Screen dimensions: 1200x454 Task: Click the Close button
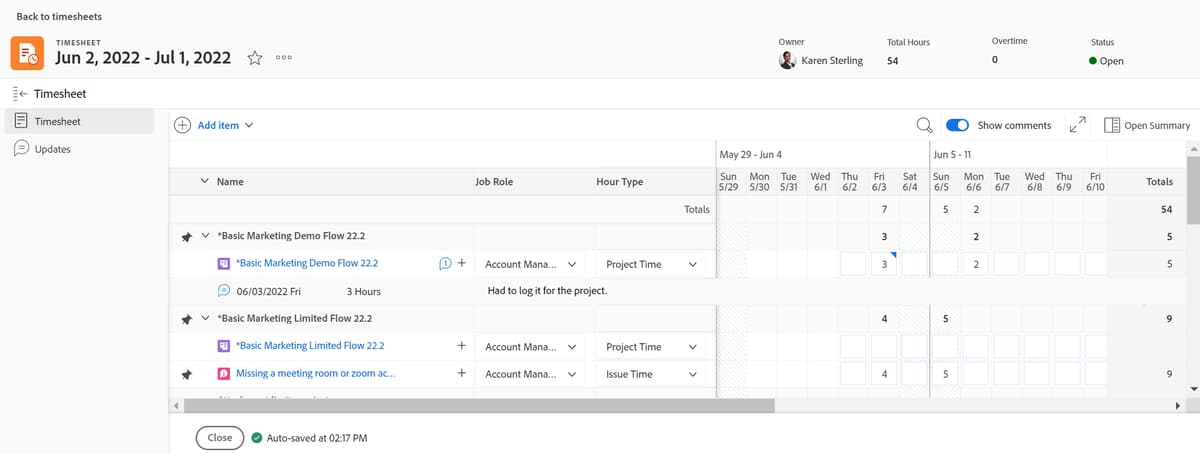[x=220, y=438]
